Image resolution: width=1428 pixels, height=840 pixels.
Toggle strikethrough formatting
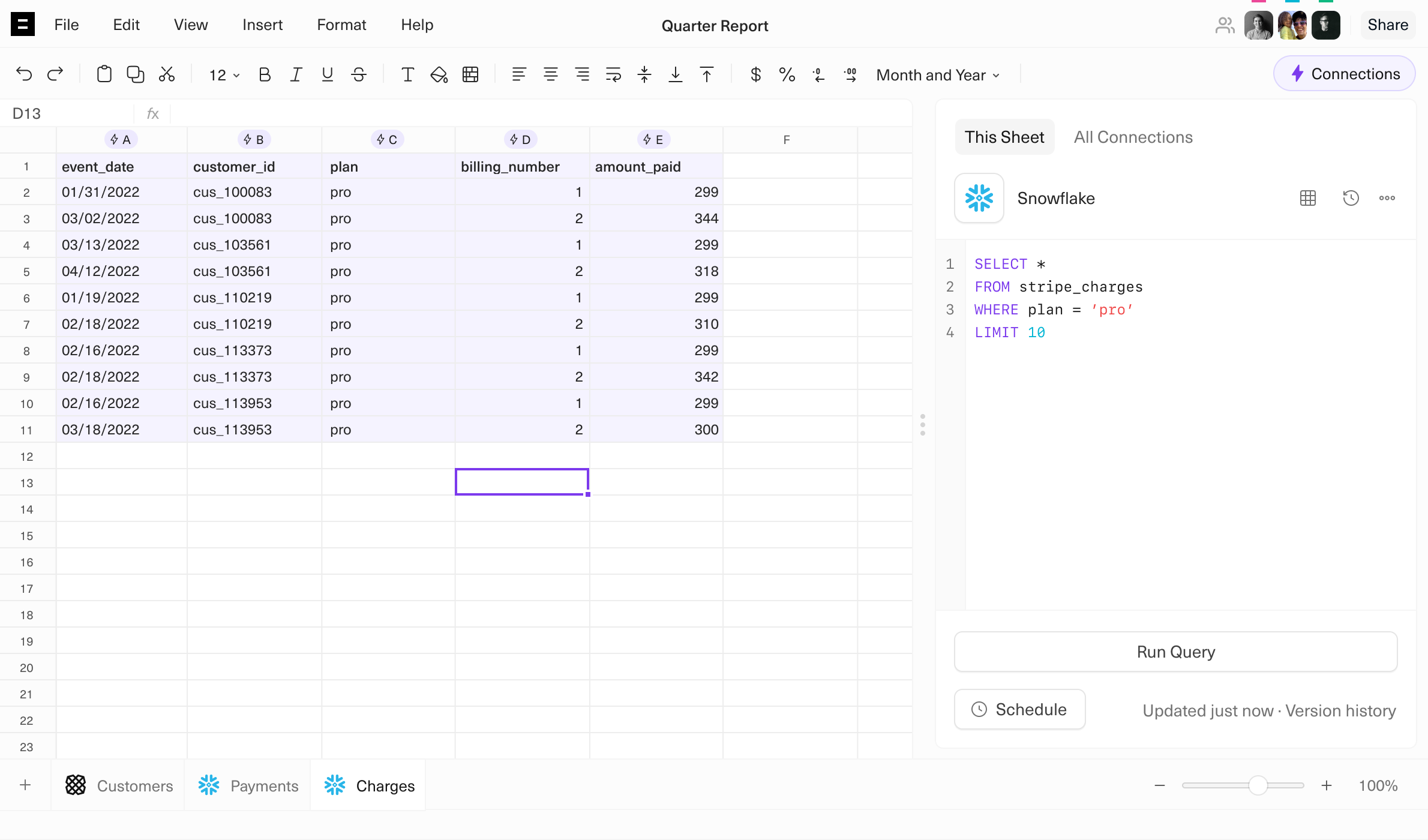tap(359, 74)
